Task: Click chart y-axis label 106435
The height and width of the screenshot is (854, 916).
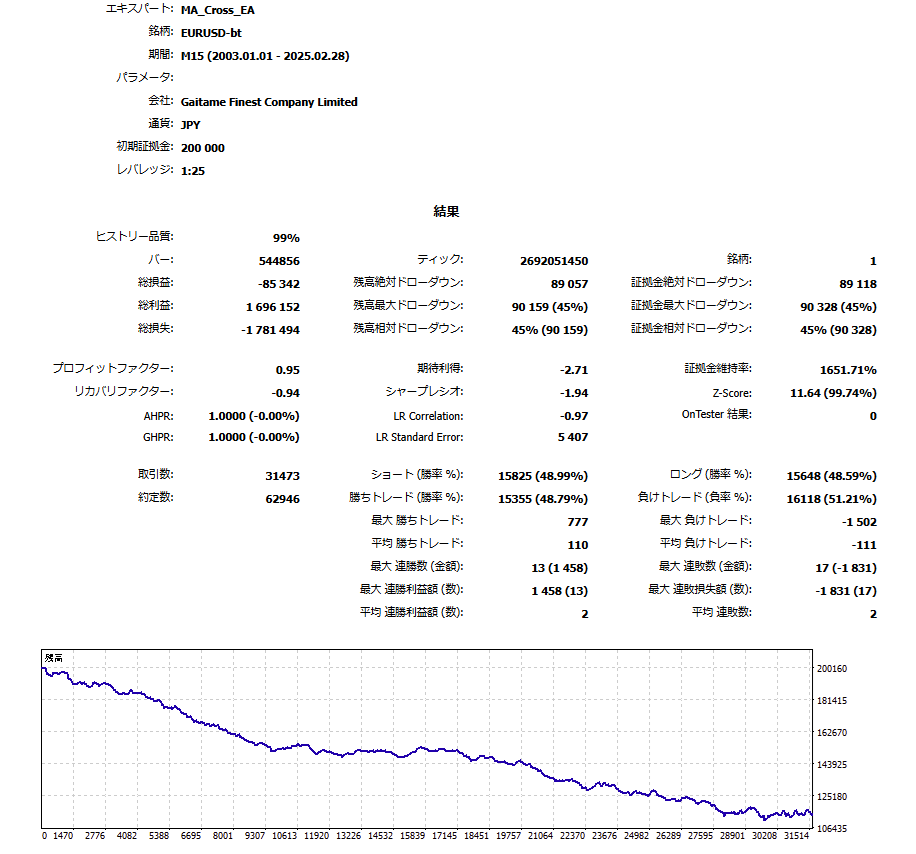Action: point(832,828)
